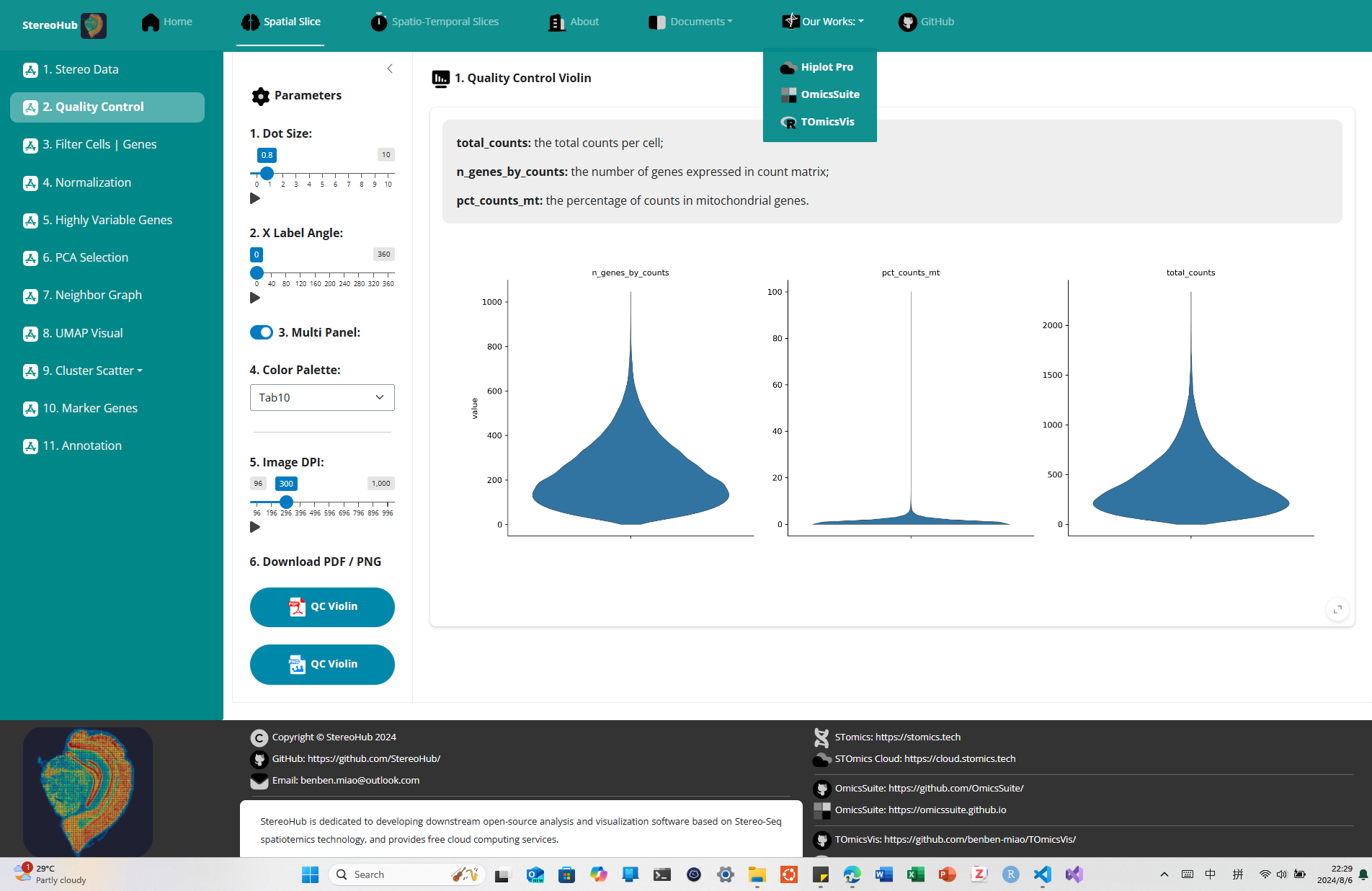
Task: Click the Windows Start button
Action: point(311,874)
